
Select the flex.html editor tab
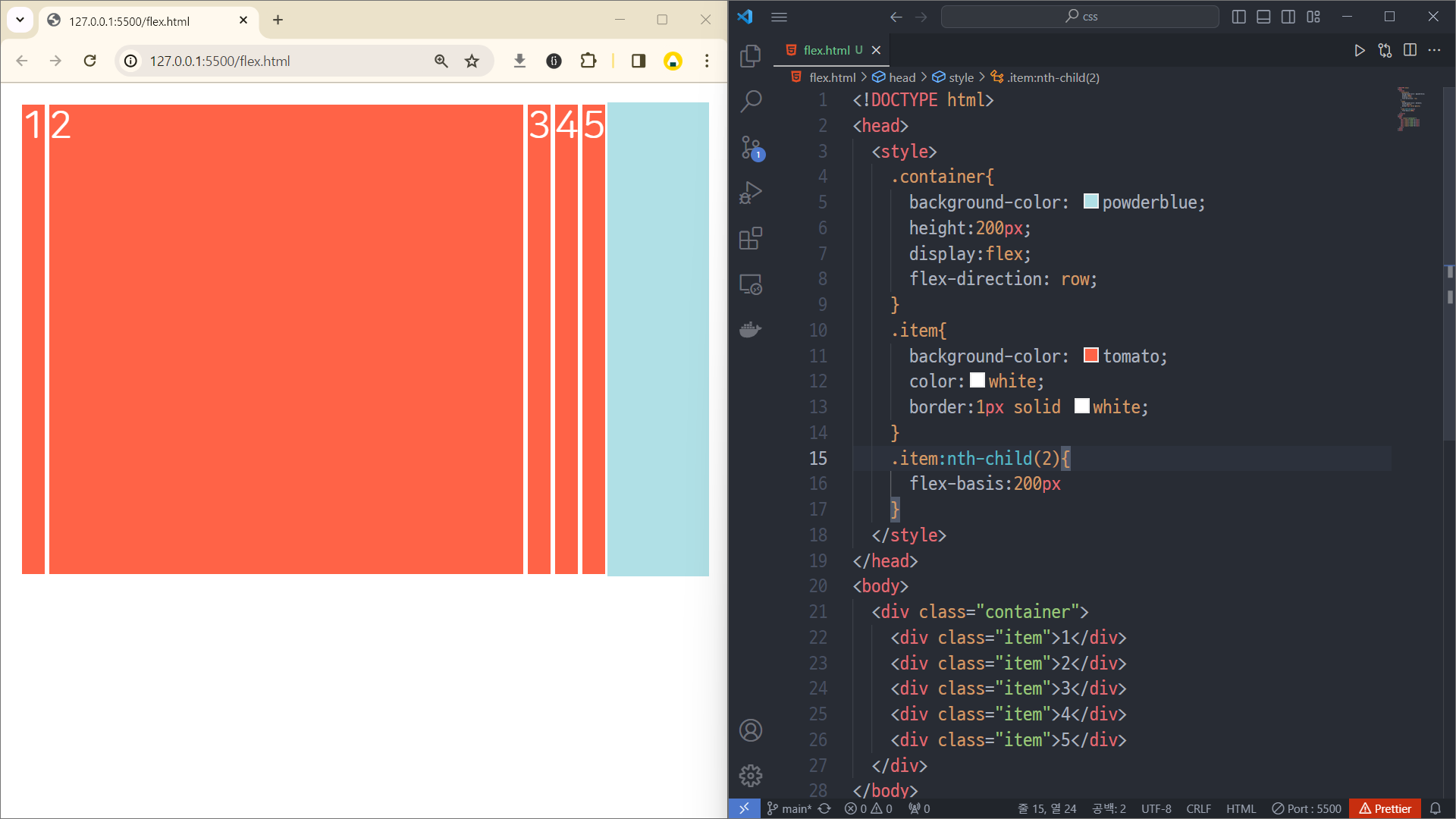point(826,50)
